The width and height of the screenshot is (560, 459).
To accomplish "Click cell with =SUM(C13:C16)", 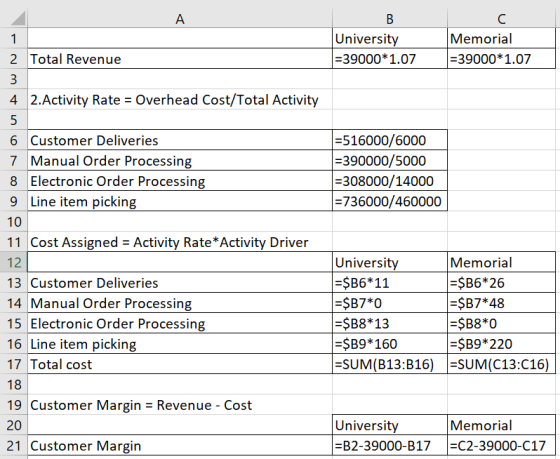I will point(501,364).
